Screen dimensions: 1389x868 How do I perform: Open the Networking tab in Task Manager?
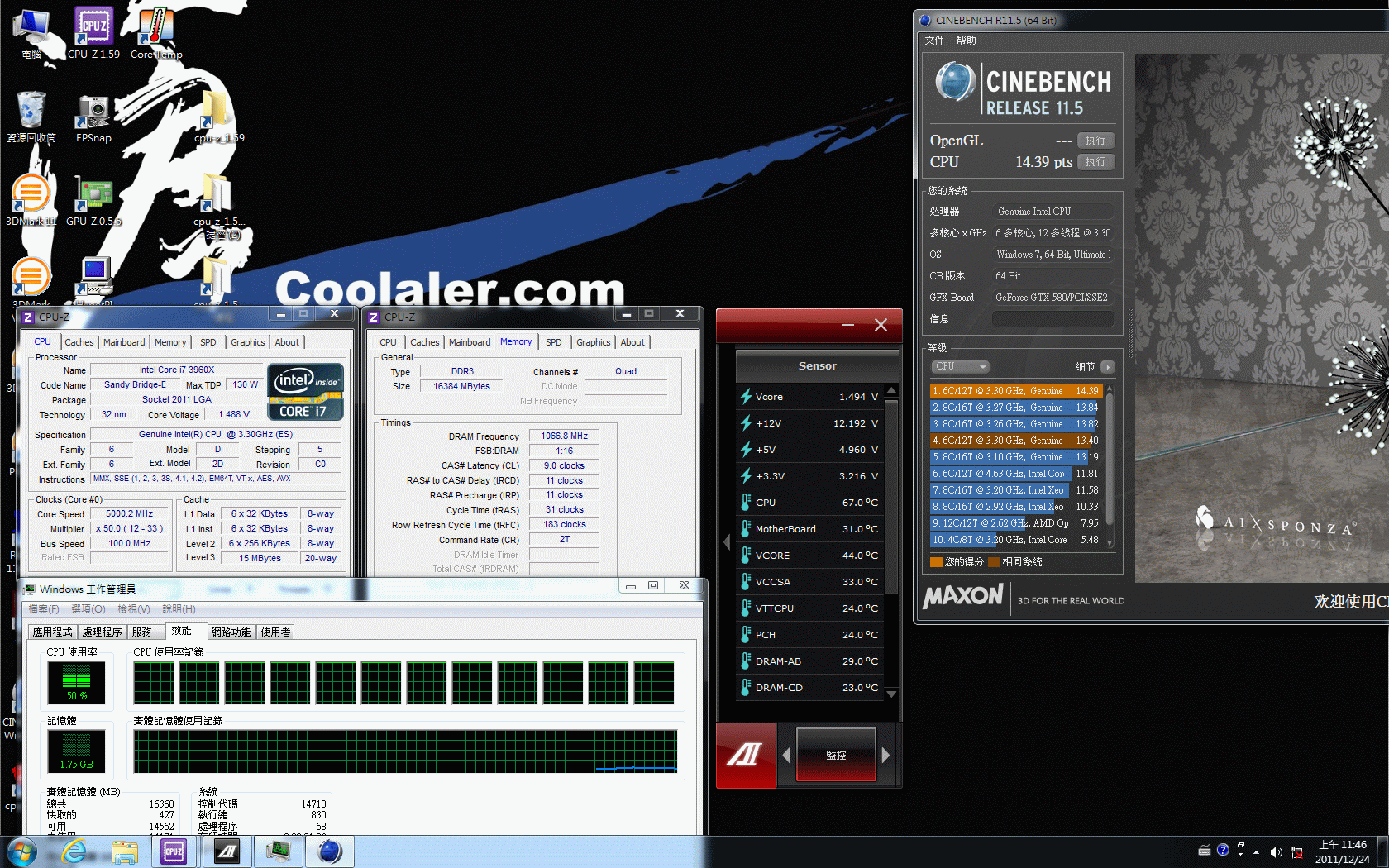click(231, 632)
